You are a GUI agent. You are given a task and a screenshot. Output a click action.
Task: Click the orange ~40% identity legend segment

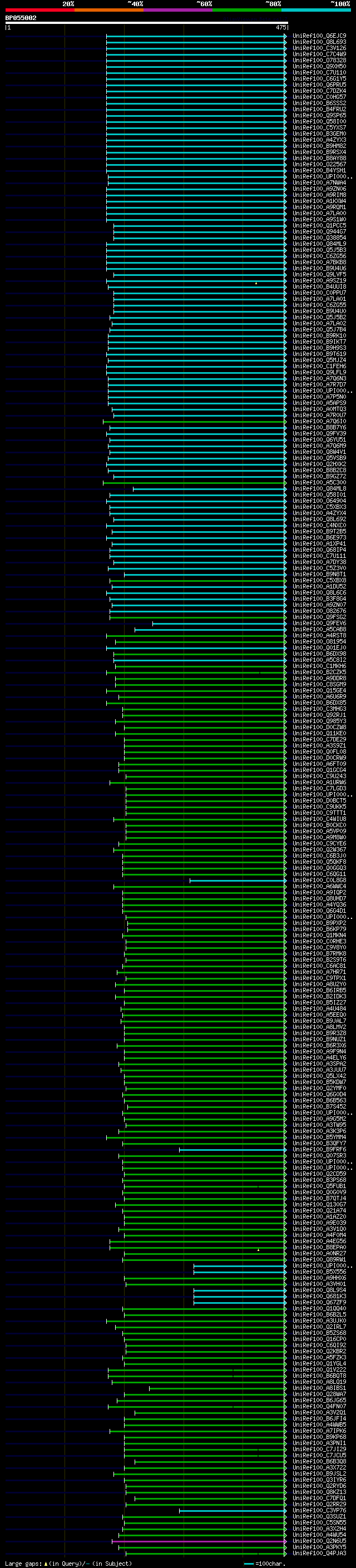click(109, 10)
